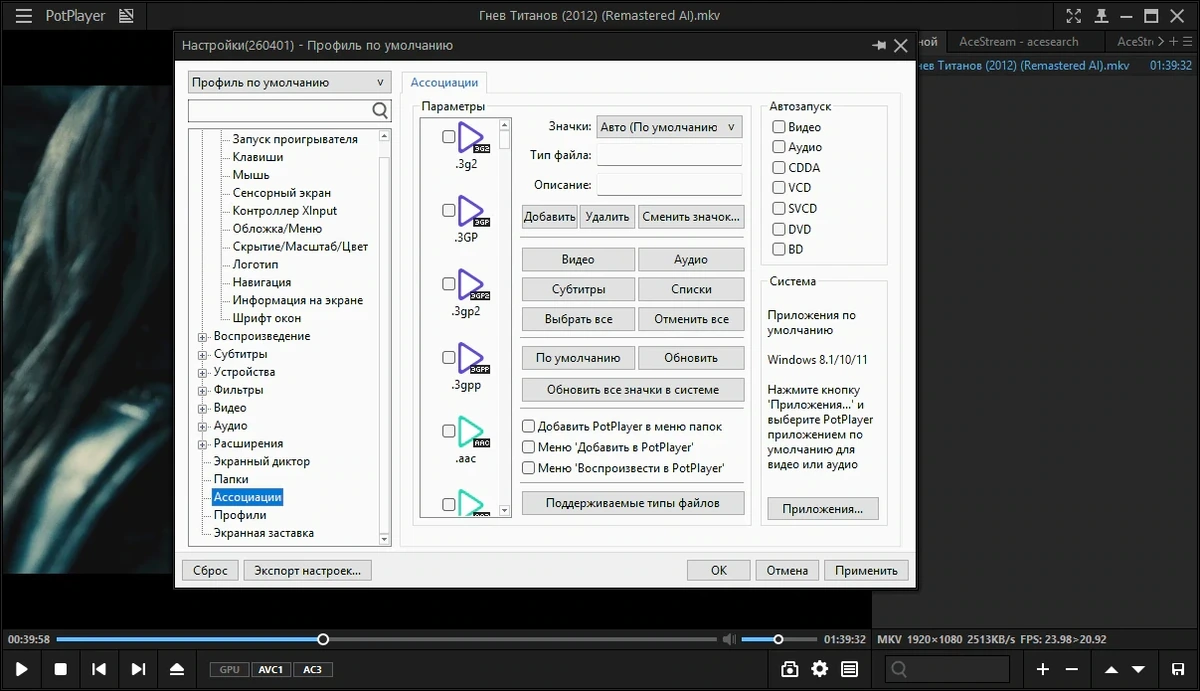1200x691 pixels.
Task: Click the 'Обновить все значки в системе' button
Action: [x=633, y=390]
